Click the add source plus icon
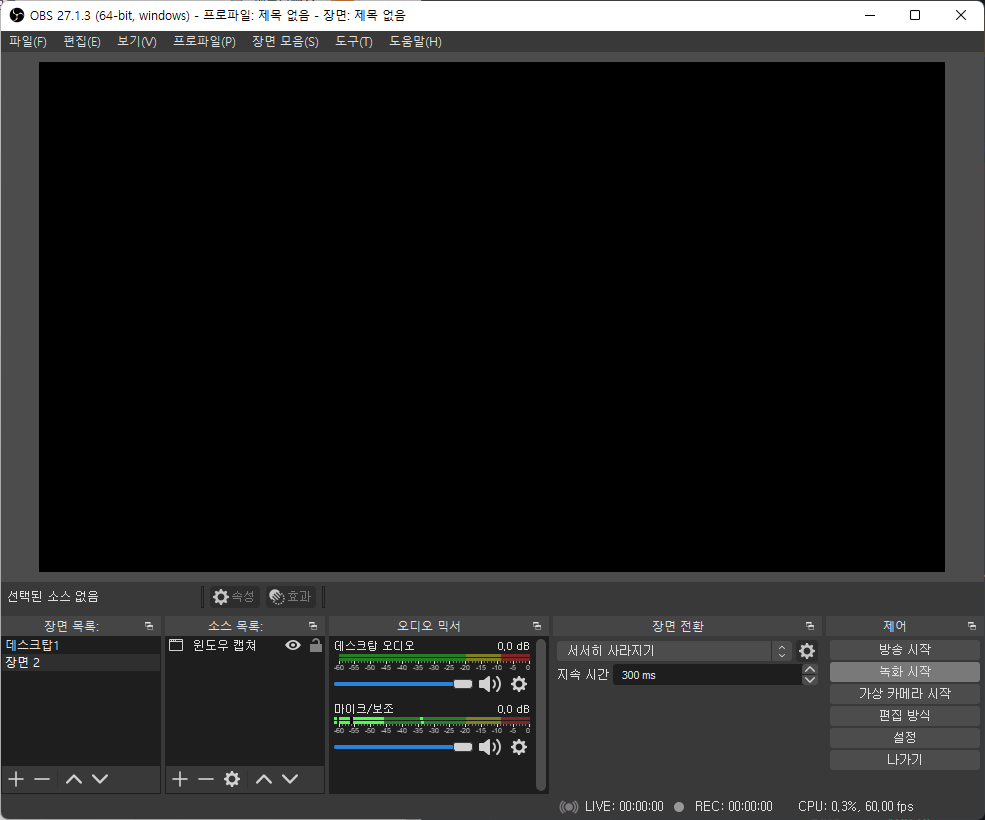Screen dimensions: 985x820 180,779
